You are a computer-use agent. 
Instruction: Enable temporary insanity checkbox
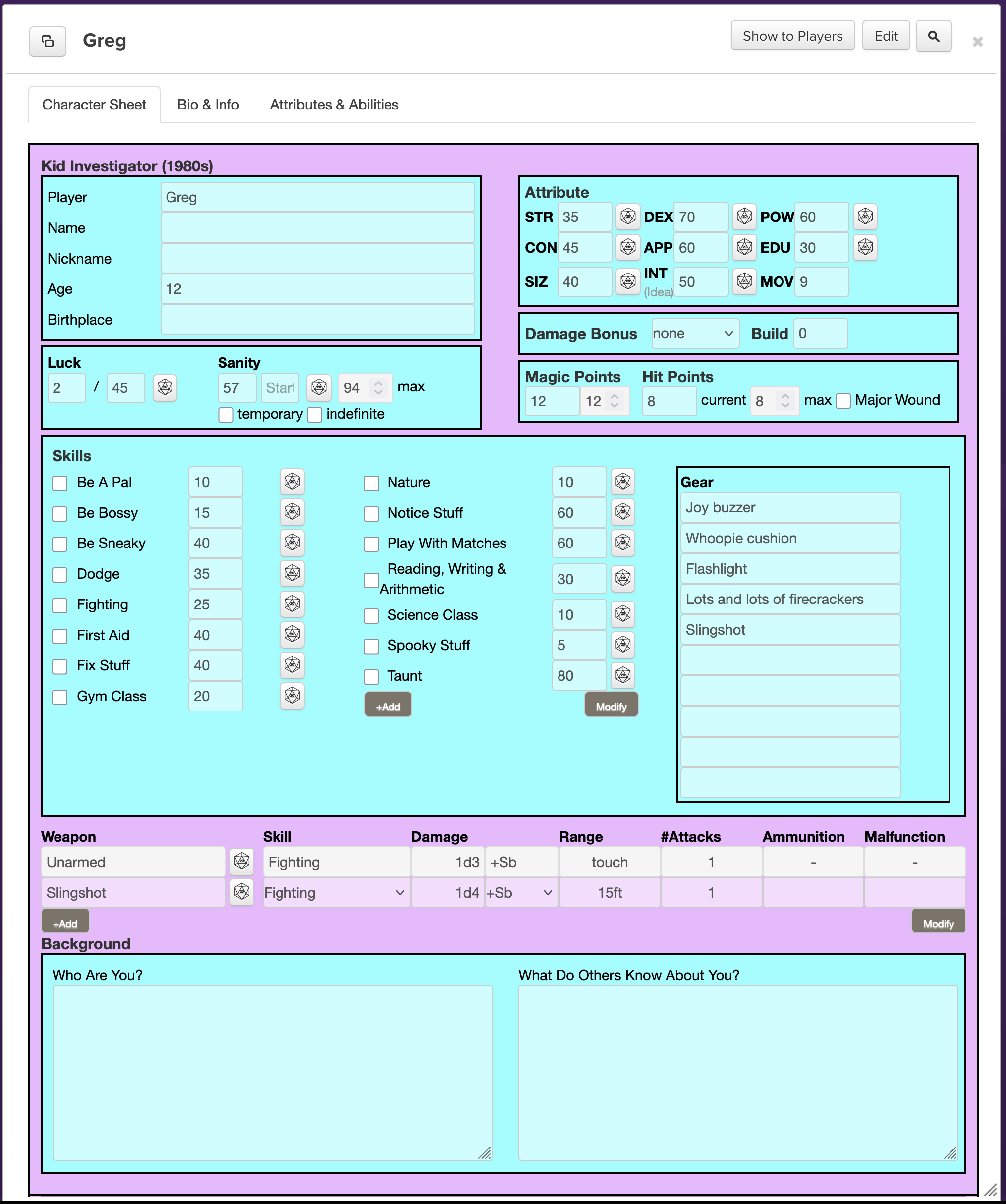(x=226, y=415)
